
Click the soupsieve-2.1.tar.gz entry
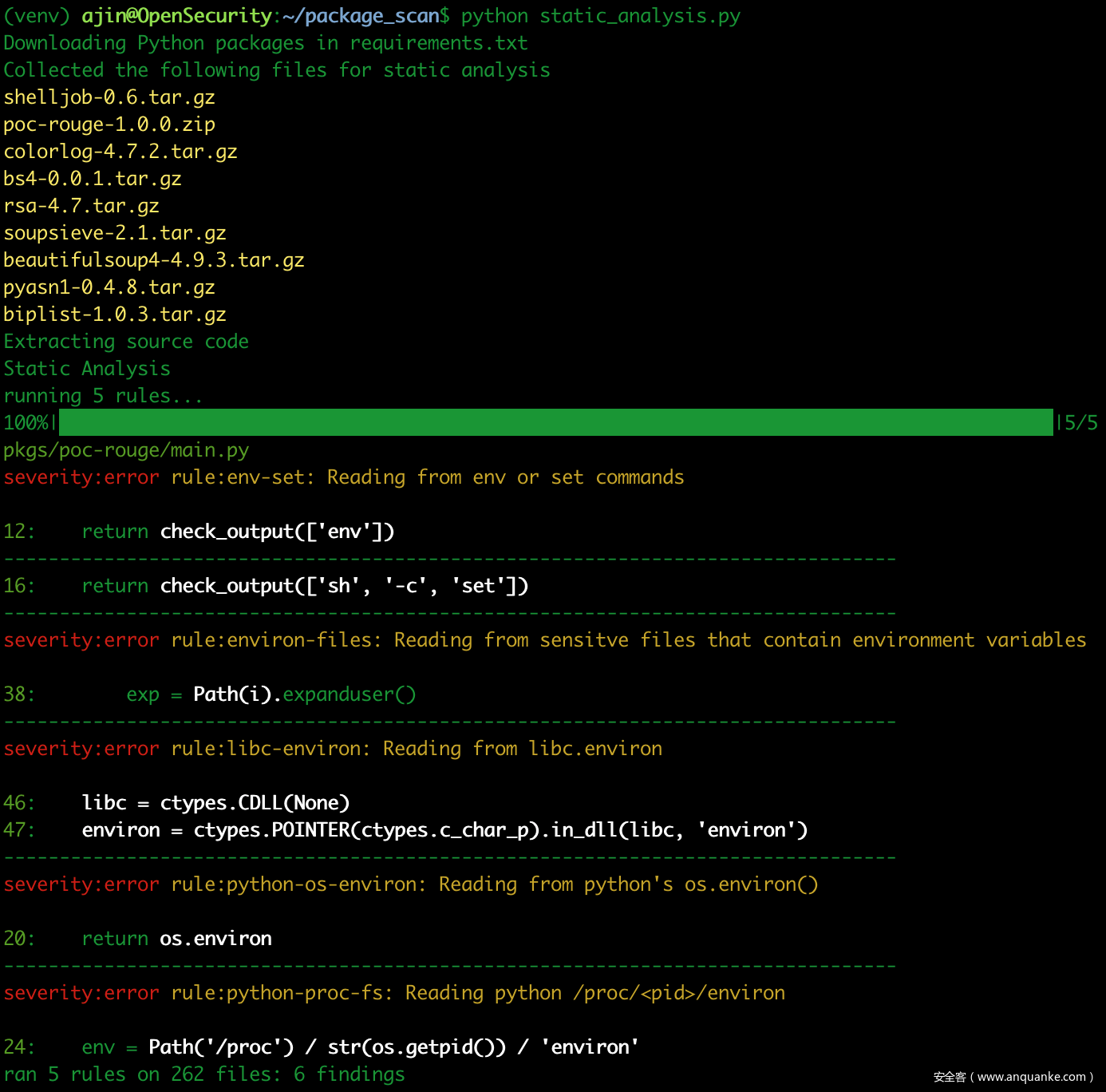point(115,233)
